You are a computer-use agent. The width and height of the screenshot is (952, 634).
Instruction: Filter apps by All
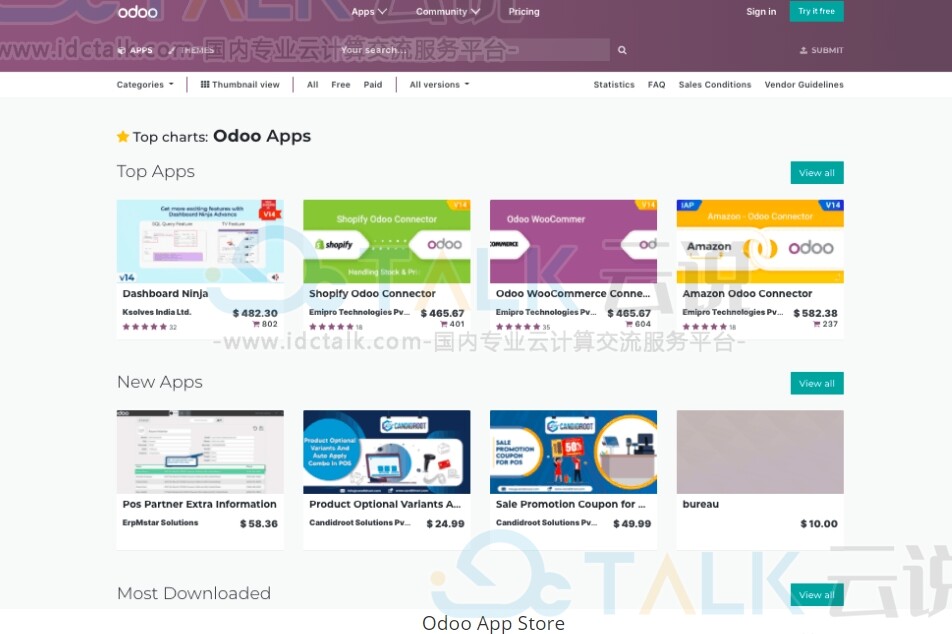313,84
